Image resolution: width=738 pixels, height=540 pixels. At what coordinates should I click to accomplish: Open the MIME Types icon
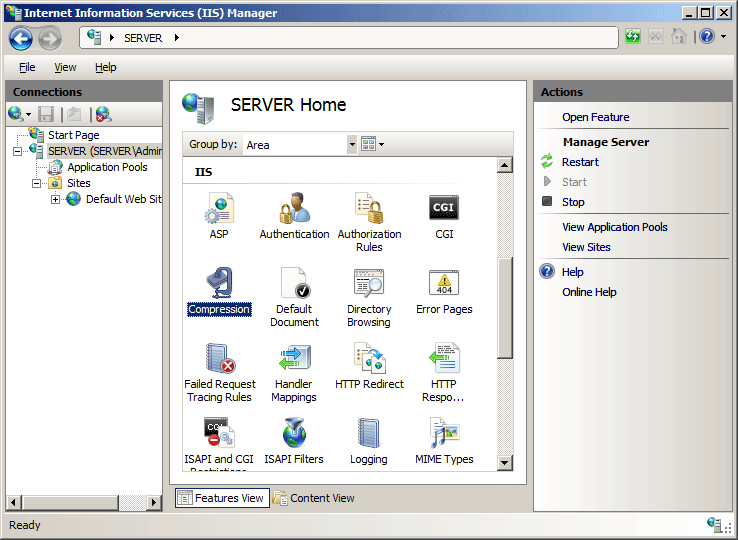444,435
